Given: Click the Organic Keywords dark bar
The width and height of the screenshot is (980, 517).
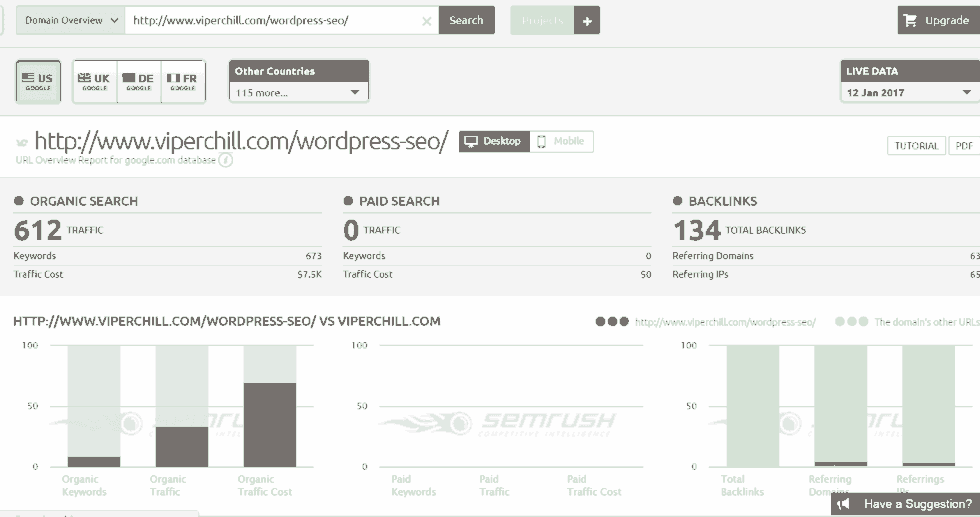Looking at the screenshot, I should tap(94, 462).
